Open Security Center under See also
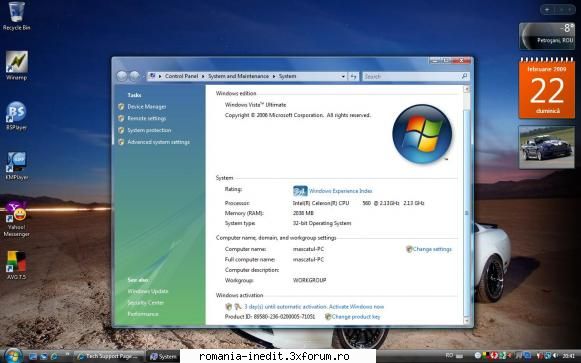This screenshot has height=363, width=581. point(146,303)
